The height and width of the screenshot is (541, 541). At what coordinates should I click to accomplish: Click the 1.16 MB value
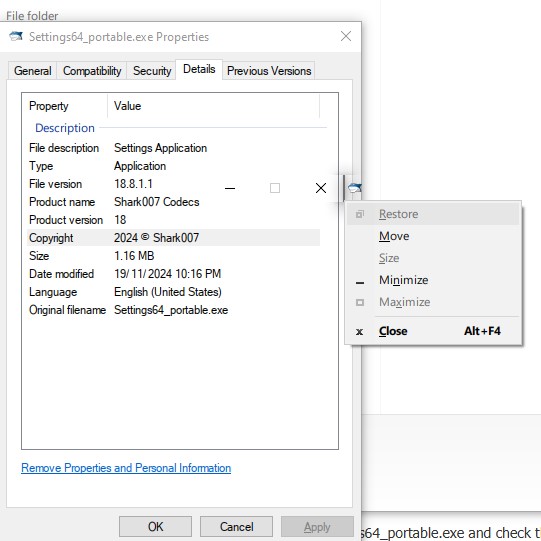coord(134,256)
